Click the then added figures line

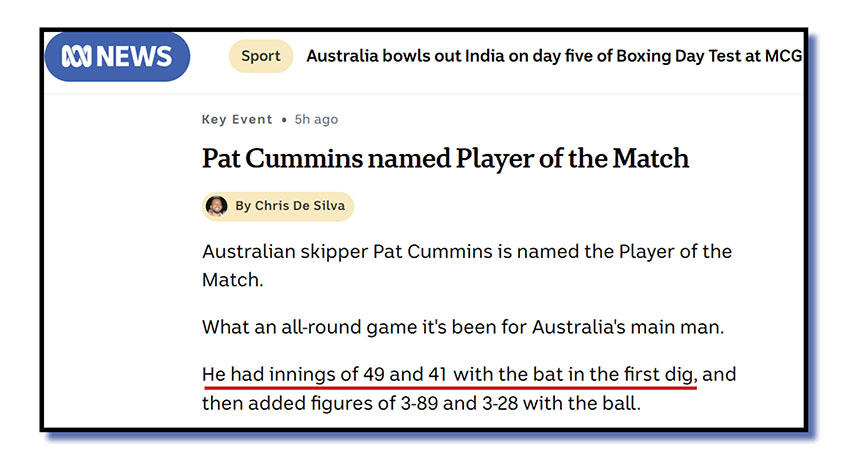coord(434,404)
